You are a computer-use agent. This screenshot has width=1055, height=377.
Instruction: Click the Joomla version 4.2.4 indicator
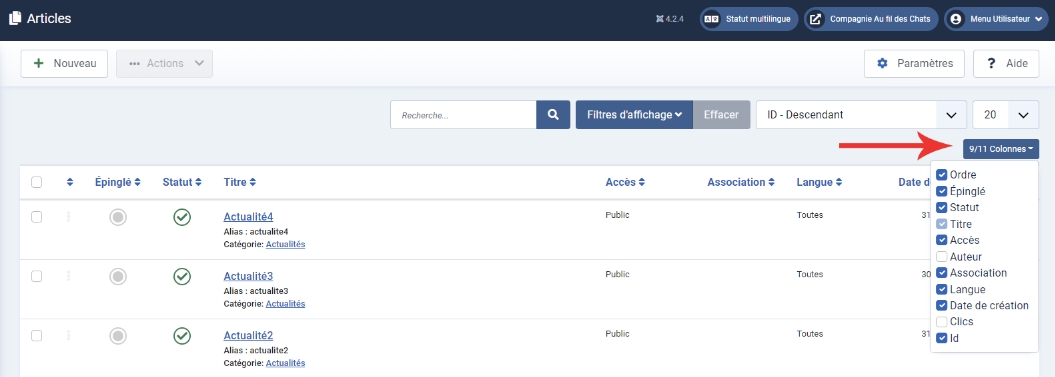669,19
